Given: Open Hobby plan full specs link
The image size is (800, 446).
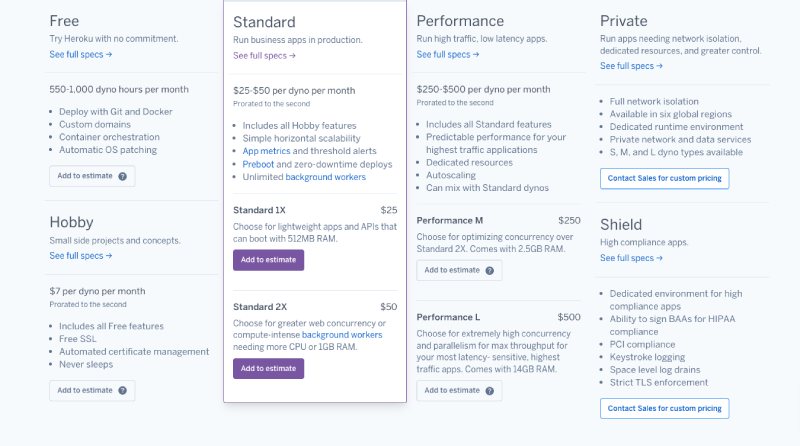Looking at the screenshot, I should [x=81, y=256].
